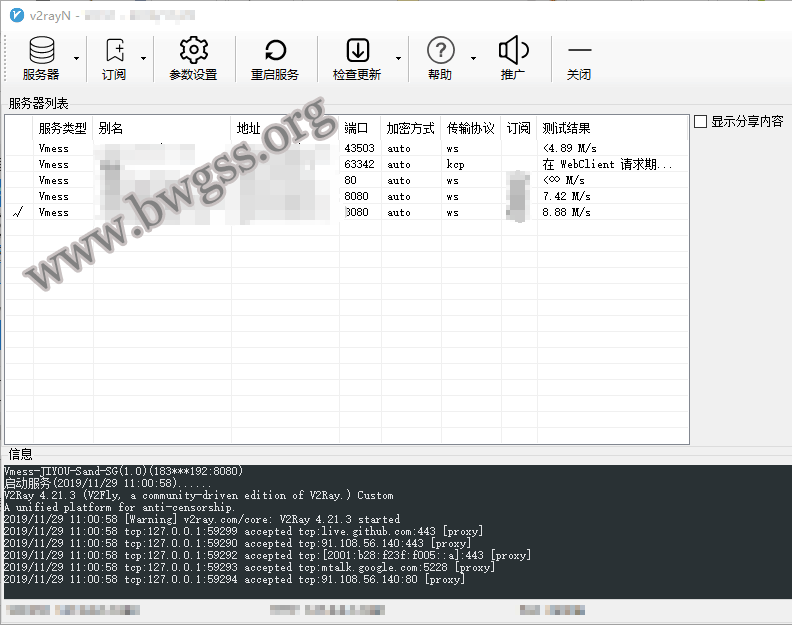Open the 服务器 (Servers) toolbar icon

click(41, 58)
